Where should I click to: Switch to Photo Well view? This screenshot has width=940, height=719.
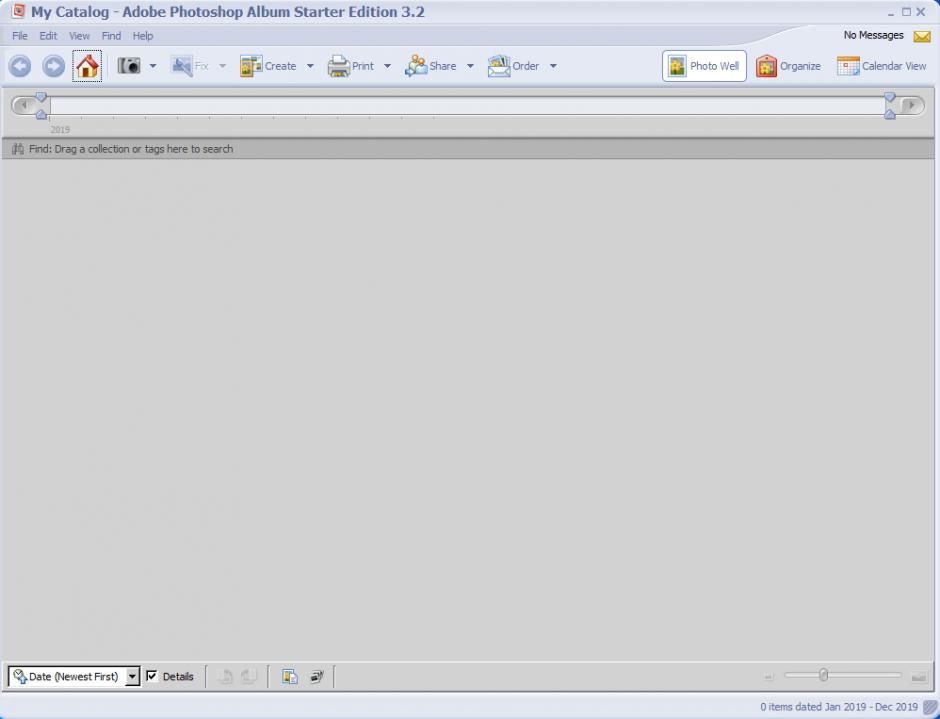point(704,66)
